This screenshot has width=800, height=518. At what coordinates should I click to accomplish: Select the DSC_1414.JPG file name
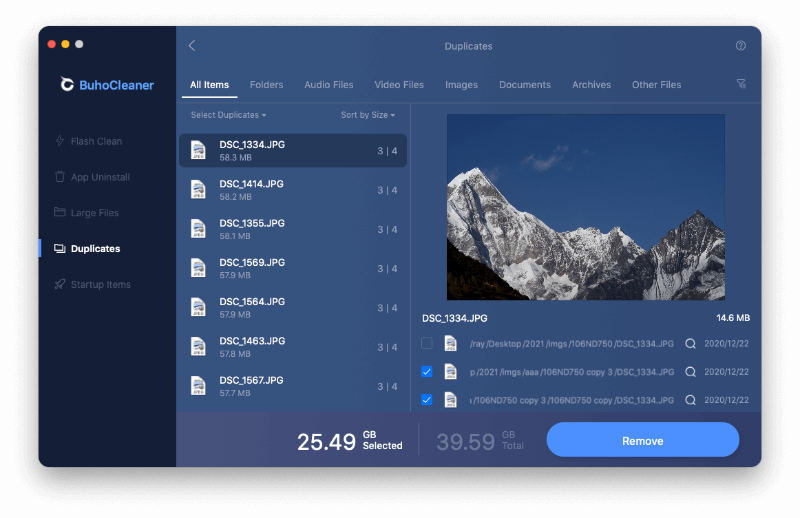point(251,184)
